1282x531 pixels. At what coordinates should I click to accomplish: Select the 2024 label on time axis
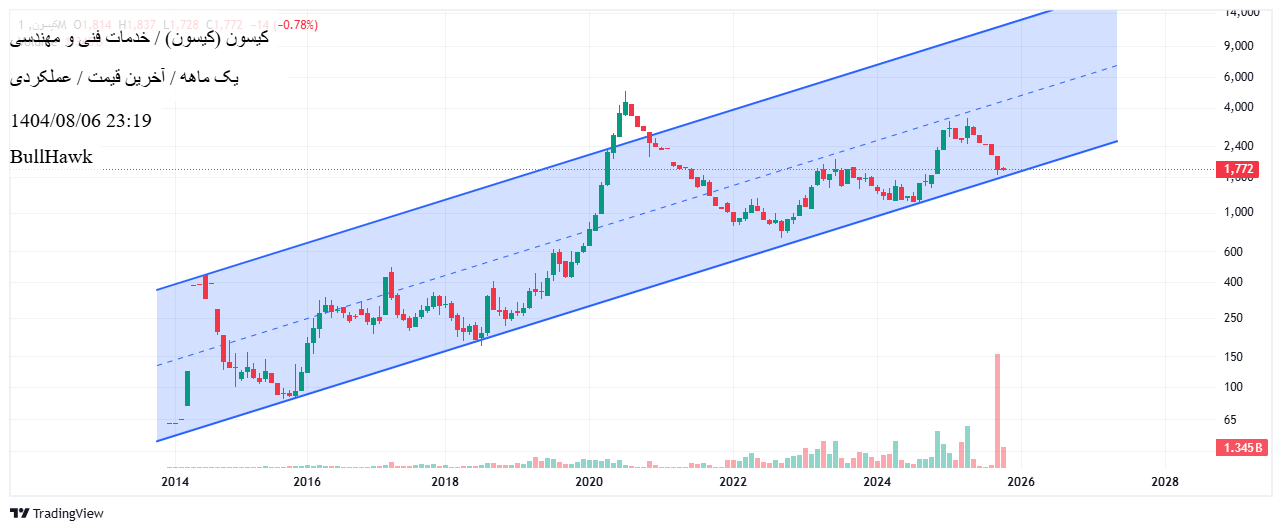pos(877,482)
